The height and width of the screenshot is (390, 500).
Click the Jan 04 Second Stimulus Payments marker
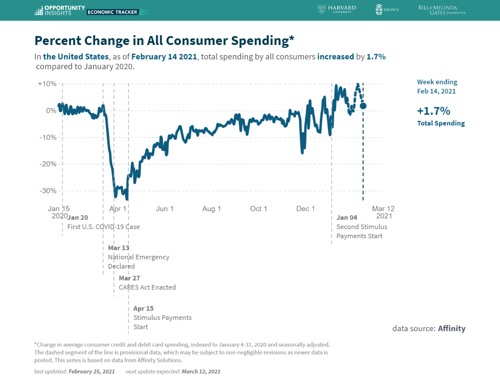362,227
